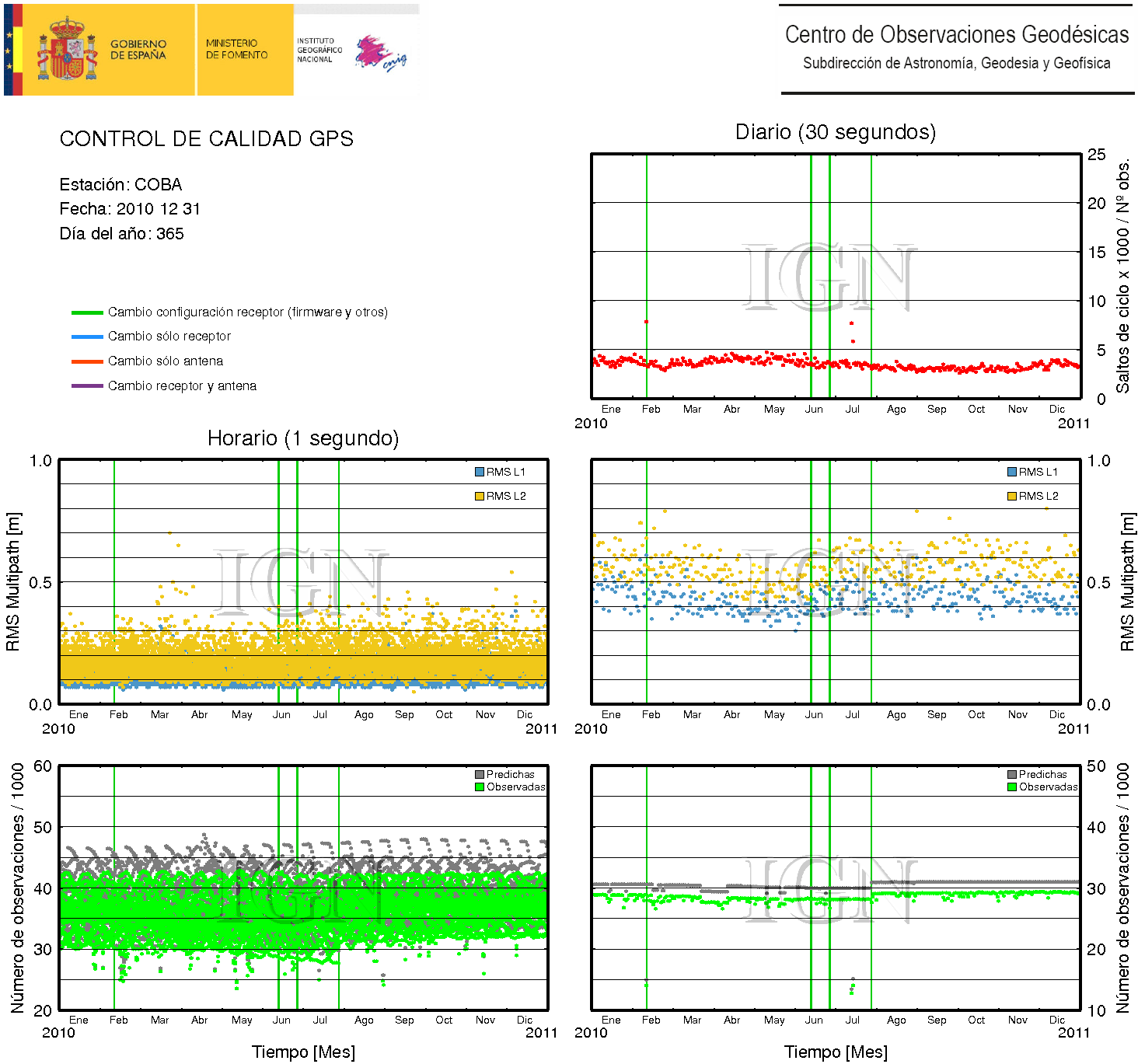Image resolution: width=1138 pixels, height=1064 pixels.
Task: Click the blue RMS L1 legend square in hourly chart
Action: click(480, 472)
